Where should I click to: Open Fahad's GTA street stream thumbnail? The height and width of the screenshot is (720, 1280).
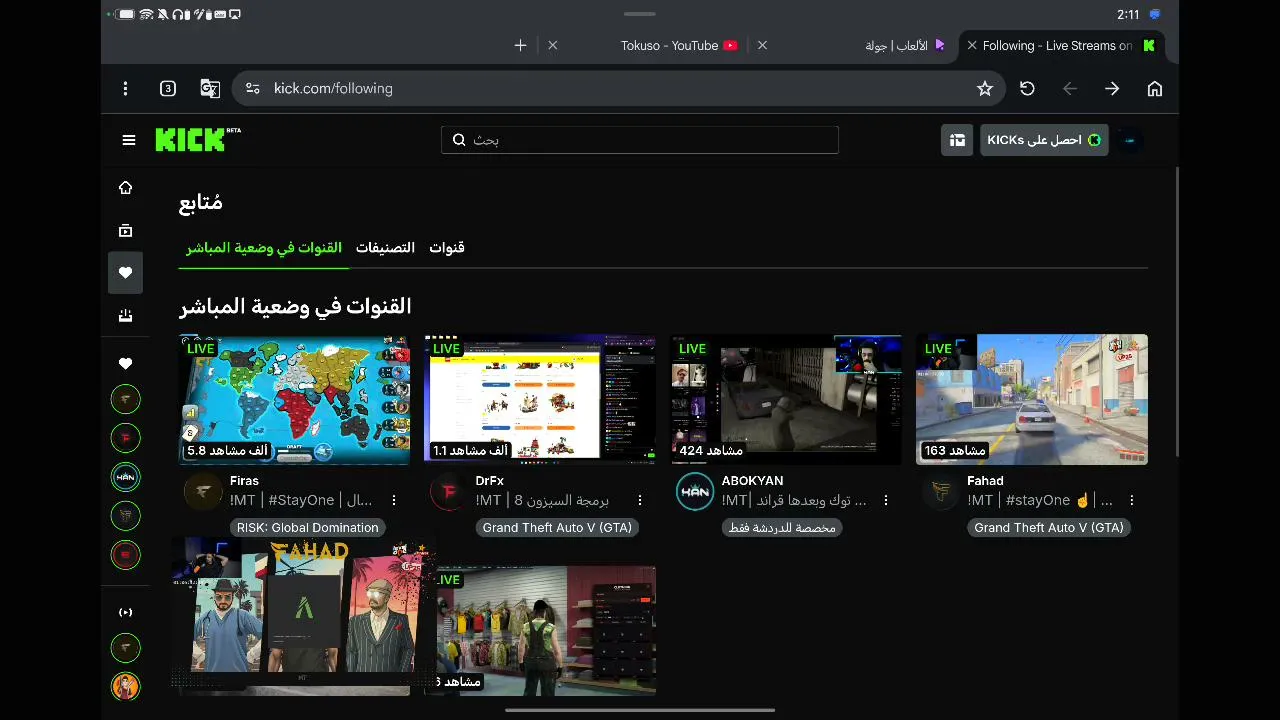[x=1032, y=400]
